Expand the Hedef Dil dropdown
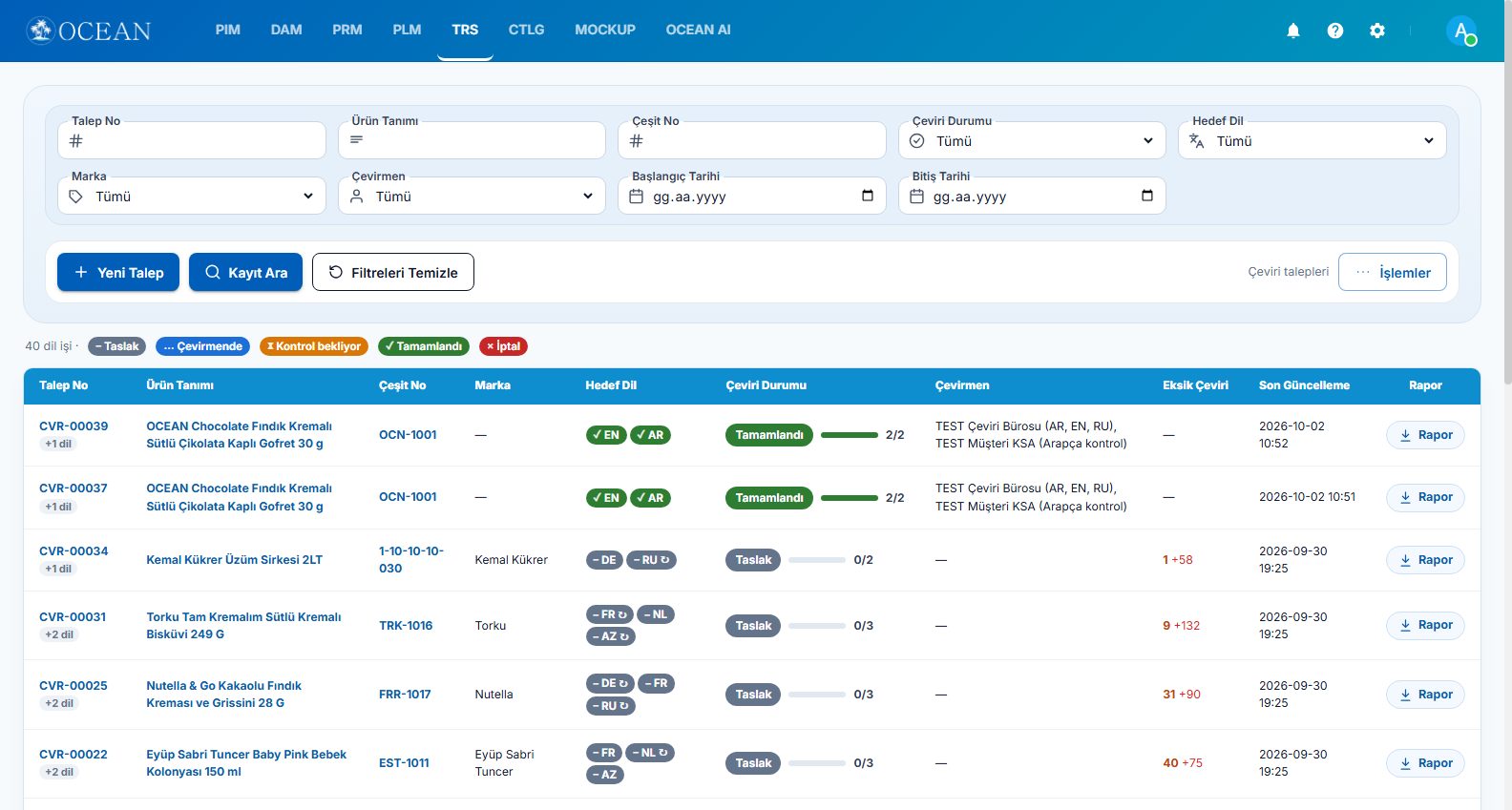The height and width of the screenshot is (810, 1512). point(1312,140)
